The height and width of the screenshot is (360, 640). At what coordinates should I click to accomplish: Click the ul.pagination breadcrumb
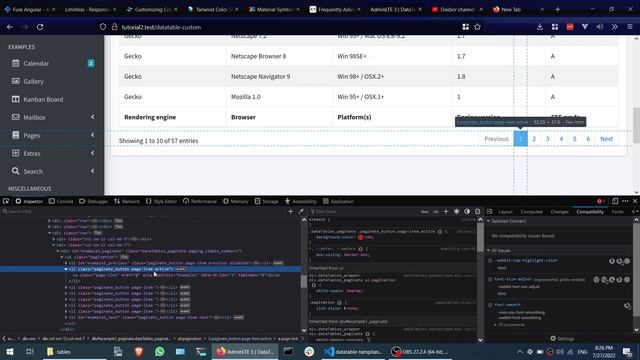pos(189,338)
